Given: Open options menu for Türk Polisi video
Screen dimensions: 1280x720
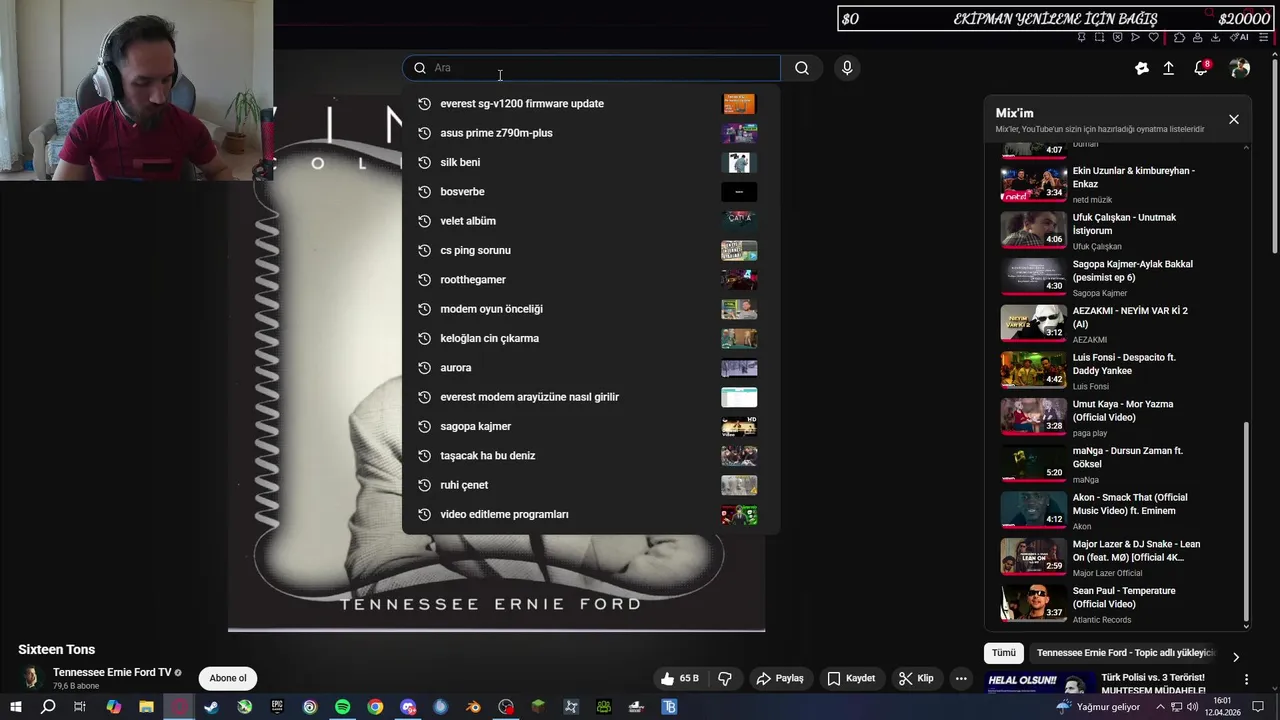Looking at the screenshot, I should click(x=1246, y=680).
